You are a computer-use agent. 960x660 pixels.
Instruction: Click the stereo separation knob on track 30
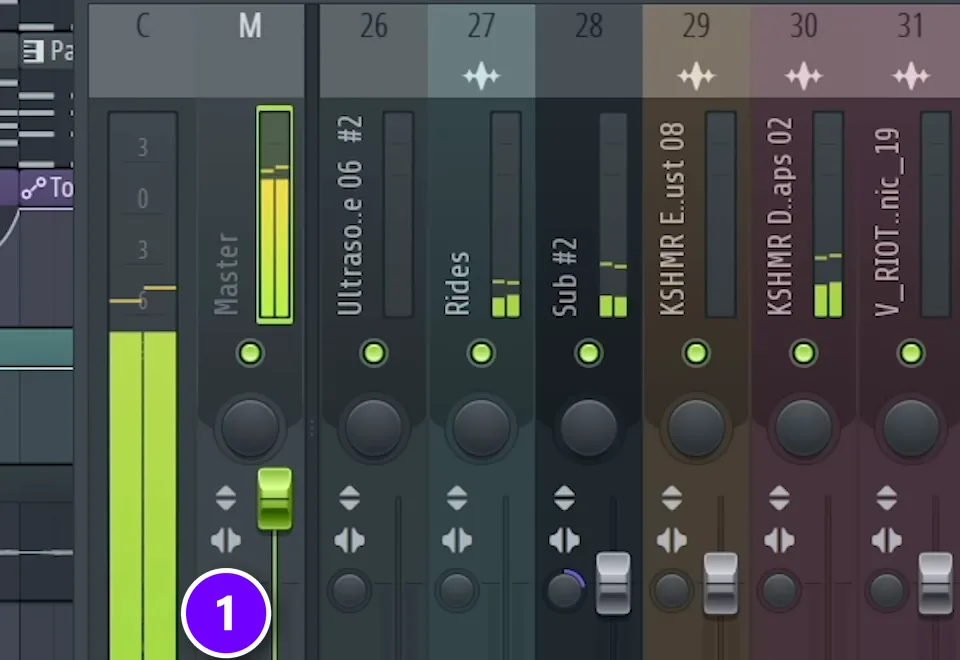coord(779,591)
